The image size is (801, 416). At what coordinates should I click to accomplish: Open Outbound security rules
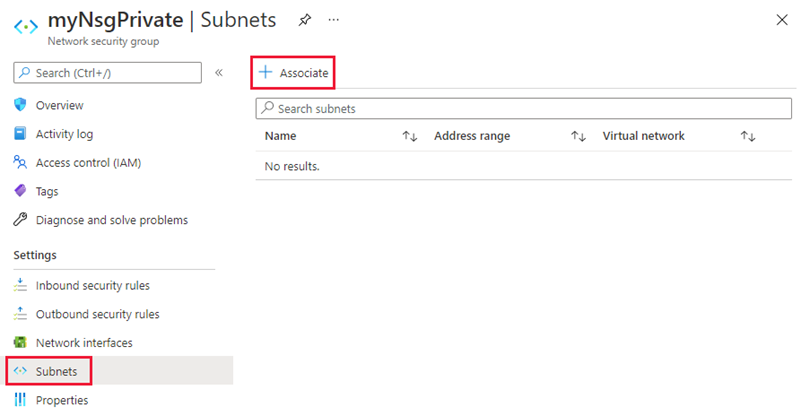pos(98,314)
